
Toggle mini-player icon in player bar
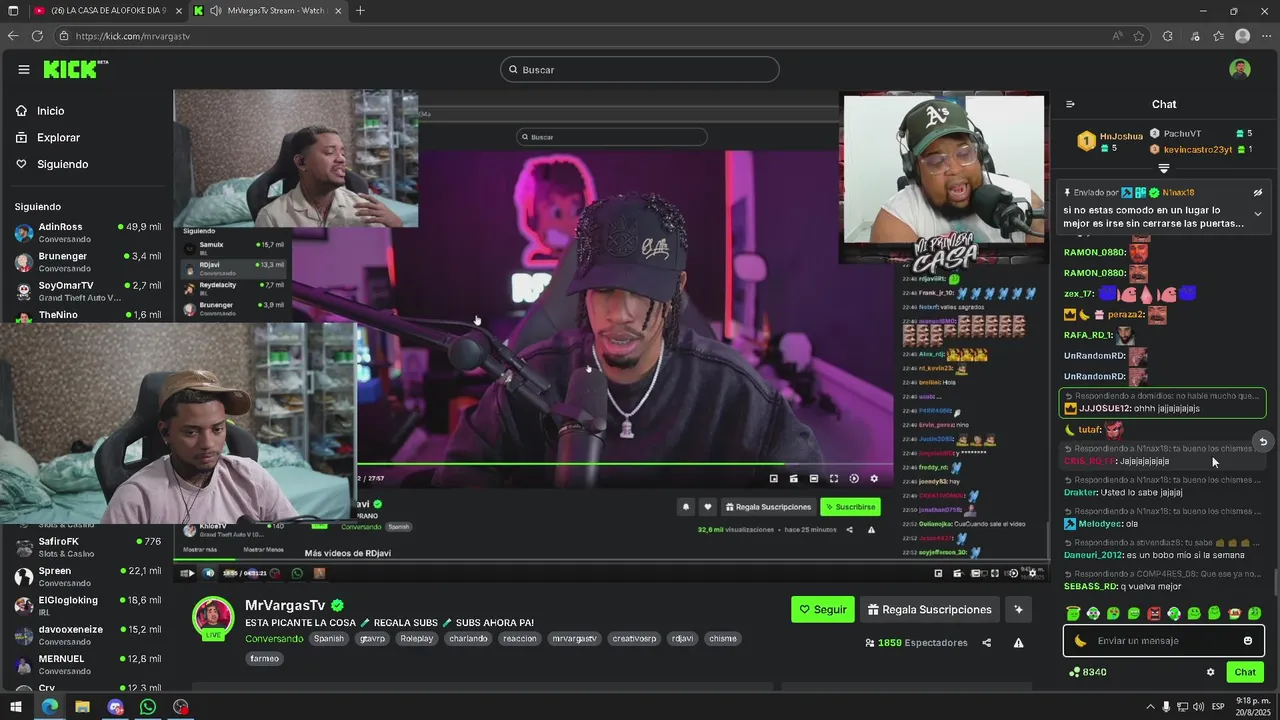[x=939, y=573]
